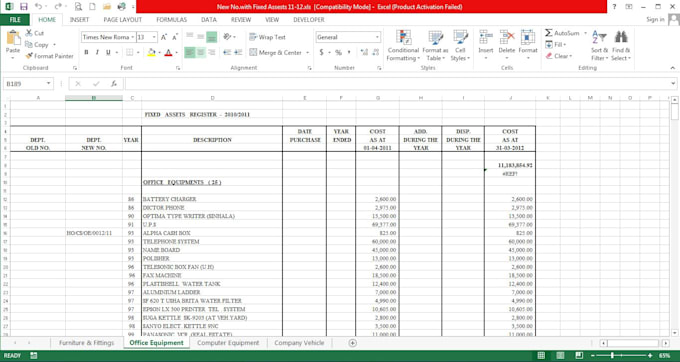Expand the formula bar with the chevron
The height and width of the screenshot is (362, 680).
pos(673,84)
